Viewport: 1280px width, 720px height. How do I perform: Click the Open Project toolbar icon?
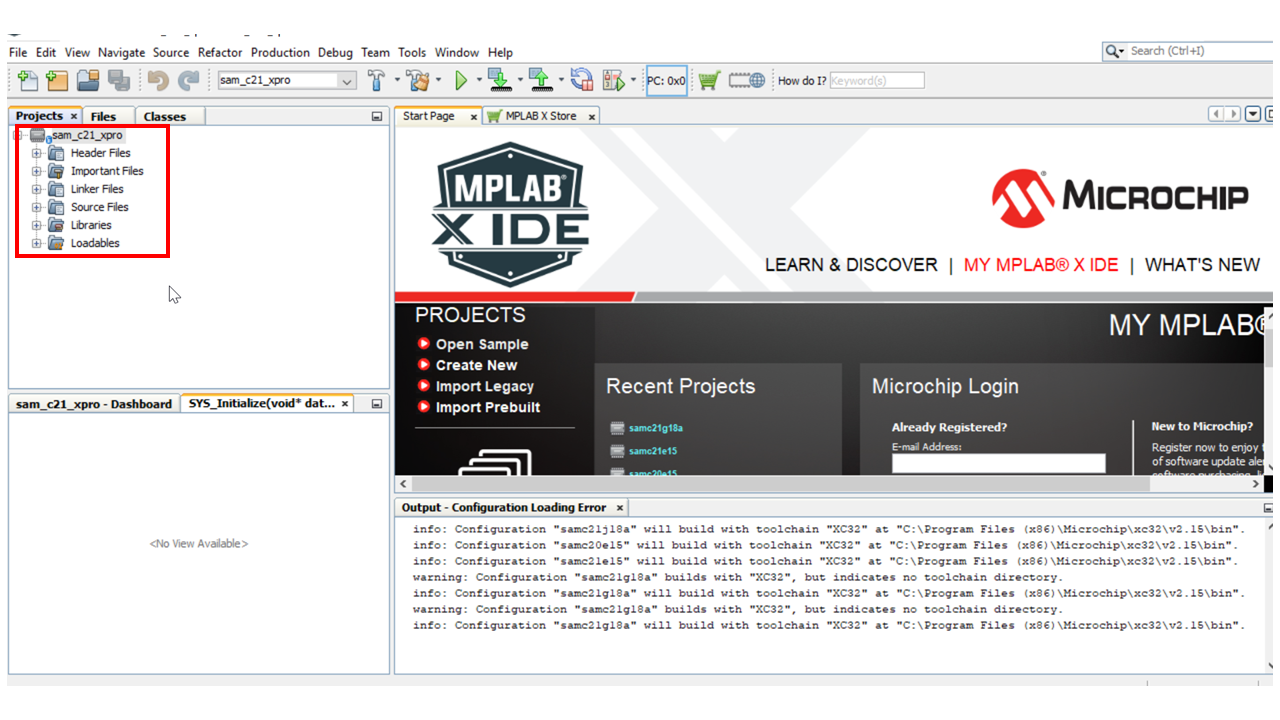(x=88, y=81)
